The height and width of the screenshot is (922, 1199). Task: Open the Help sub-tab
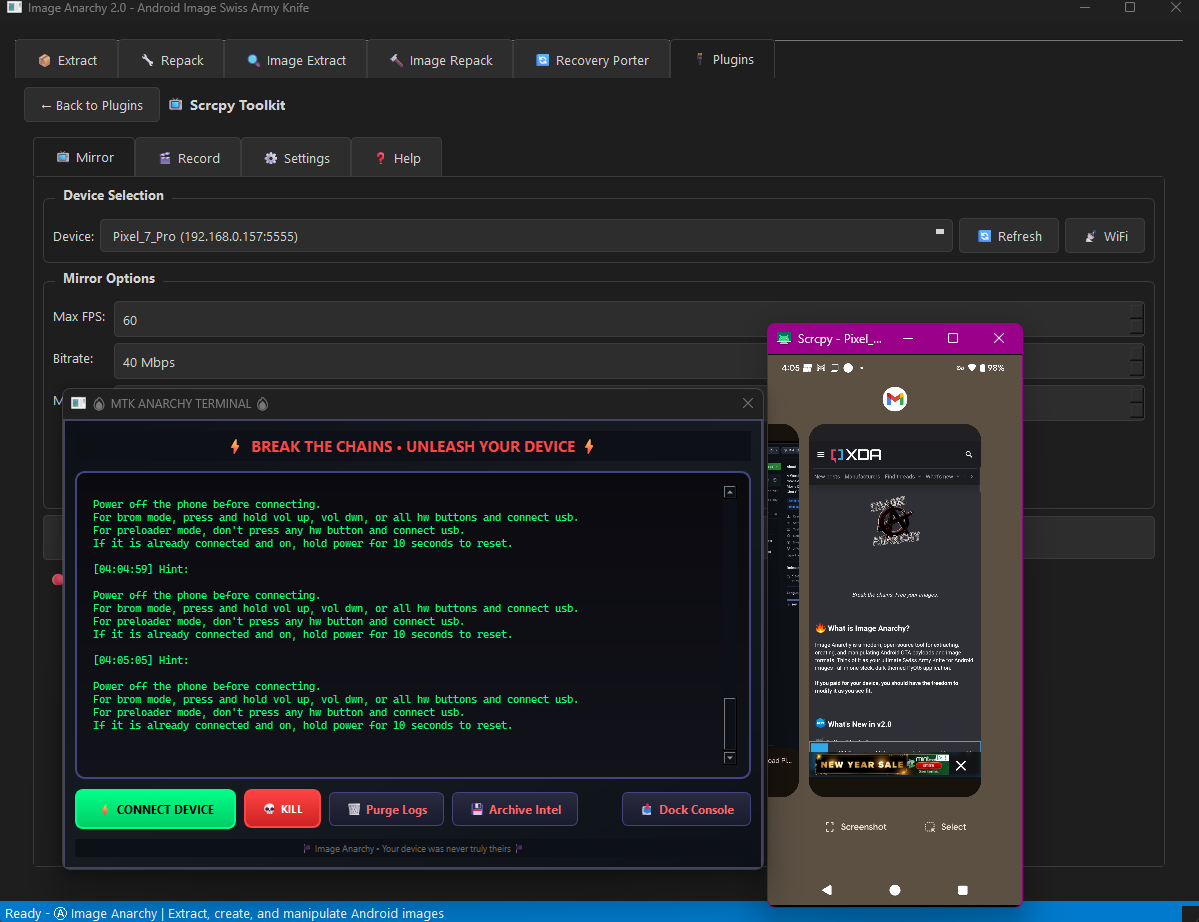397,158
